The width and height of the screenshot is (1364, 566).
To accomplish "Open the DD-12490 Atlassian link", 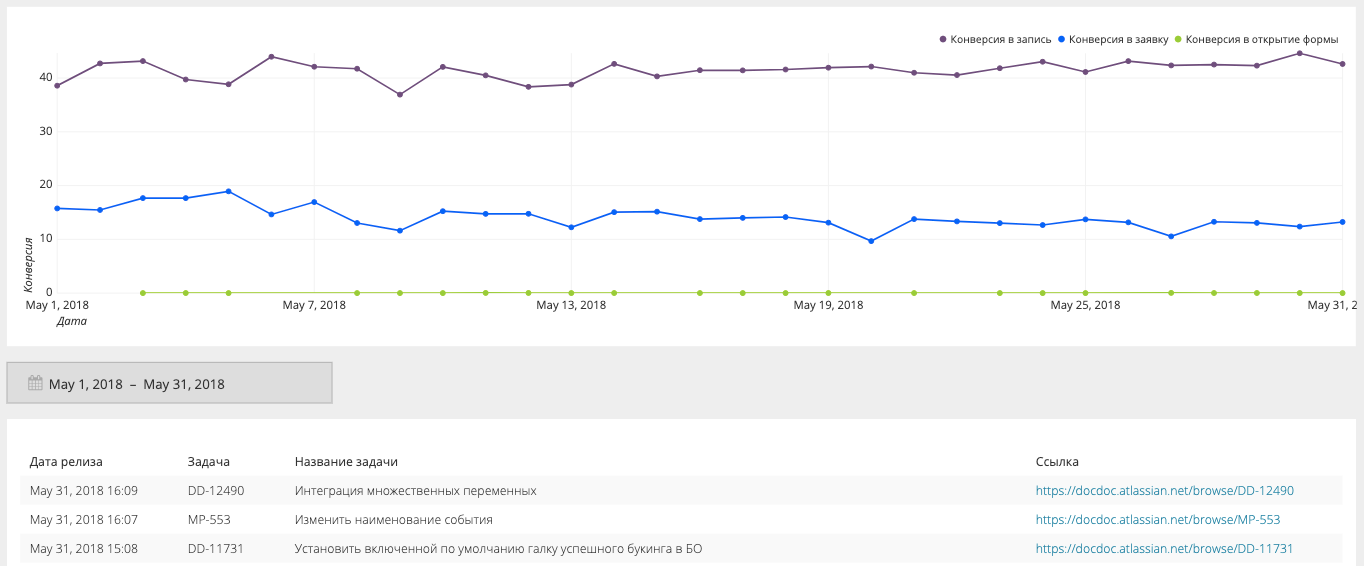I will 1164,491.
